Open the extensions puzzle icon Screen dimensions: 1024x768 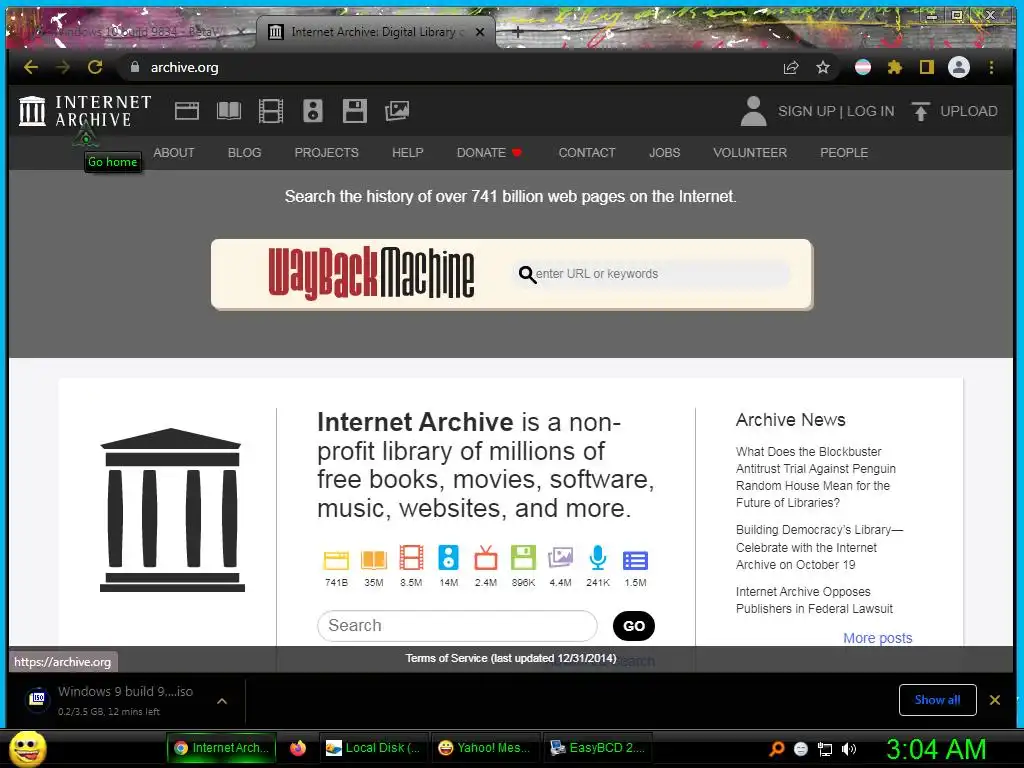click(x=895, y=67)
